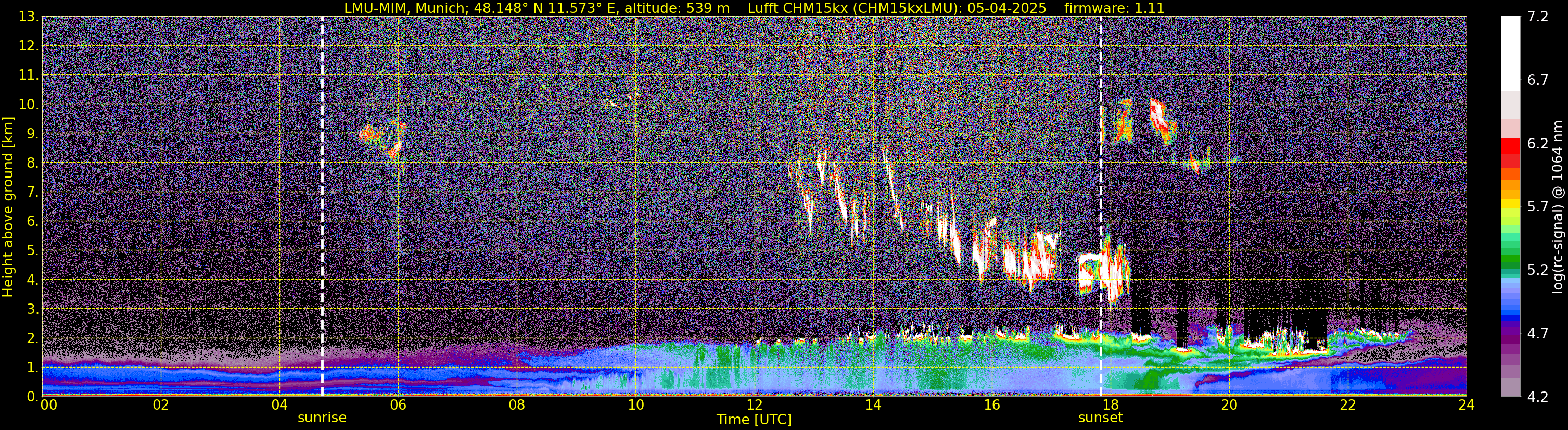Click the sunset label below the time axis

tap(1101, 418)
